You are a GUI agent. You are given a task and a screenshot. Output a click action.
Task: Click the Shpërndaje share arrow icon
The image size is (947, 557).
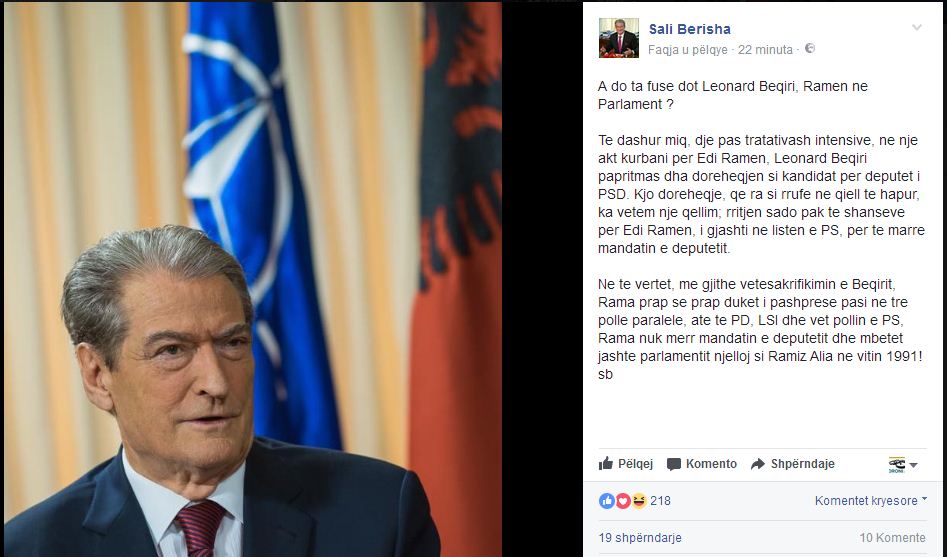[758, 464]
